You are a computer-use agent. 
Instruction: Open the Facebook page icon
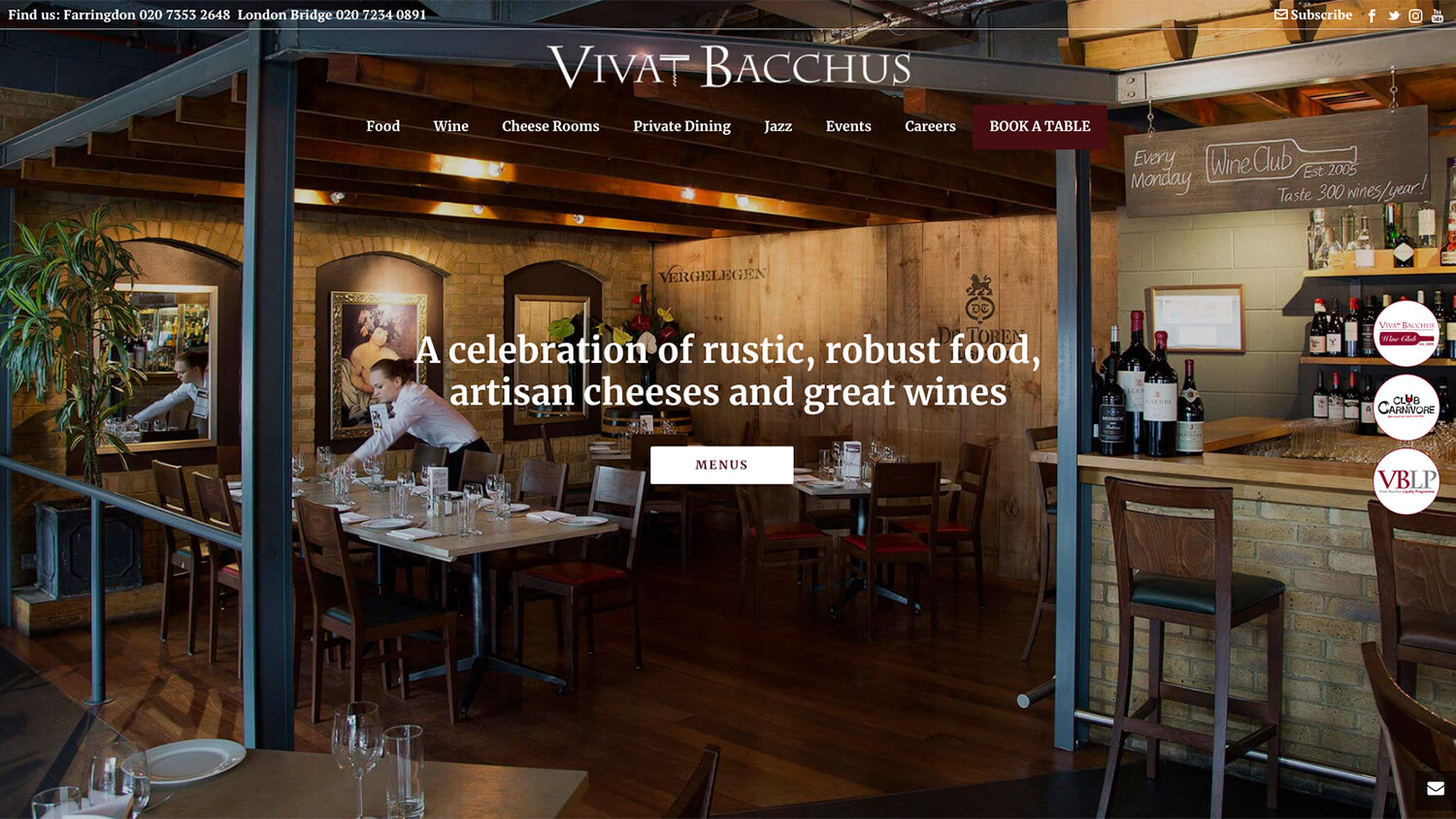[1372, 16]
